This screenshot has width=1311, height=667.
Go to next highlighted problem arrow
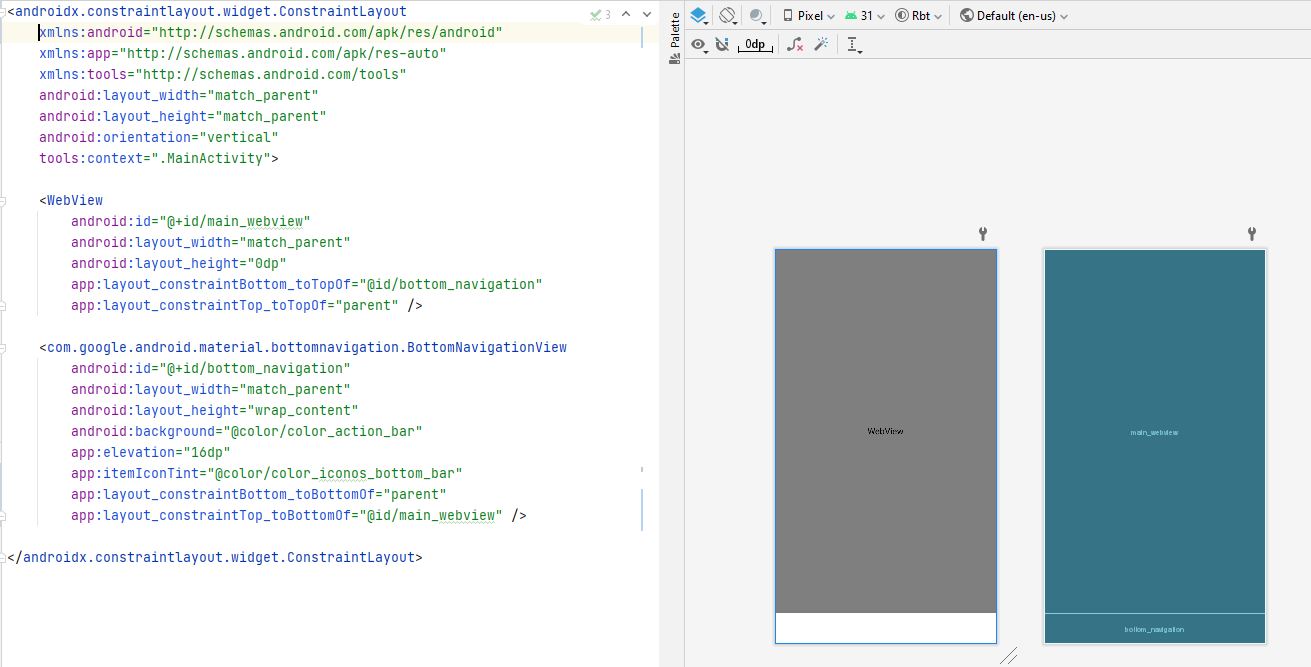click(x=645, y=15)
